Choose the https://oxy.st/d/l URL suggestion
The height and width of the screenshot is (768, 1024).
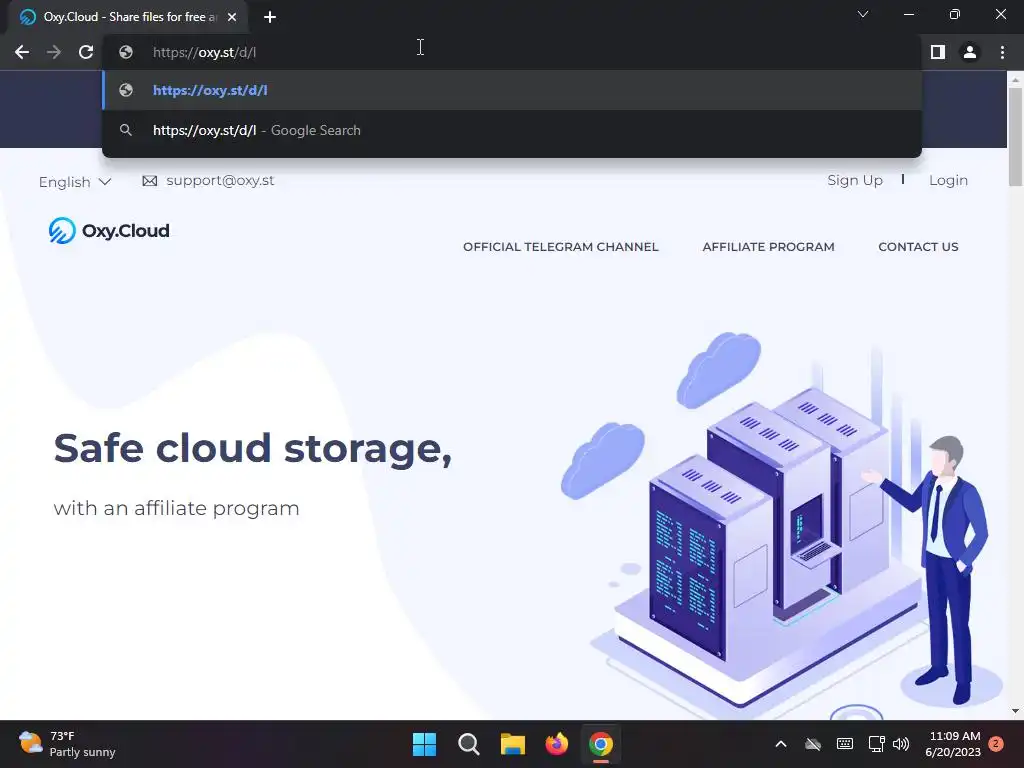coord(512,90)
